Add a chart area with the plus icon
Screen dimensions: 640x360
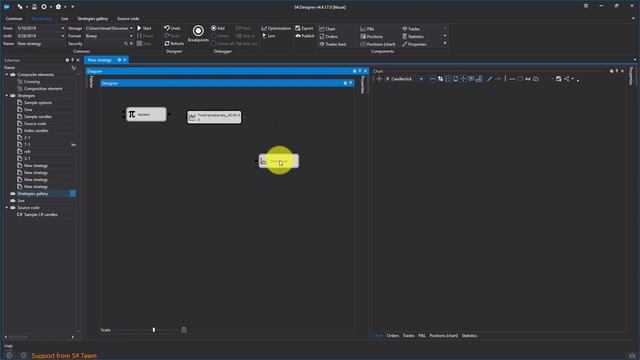coord(379,79)
